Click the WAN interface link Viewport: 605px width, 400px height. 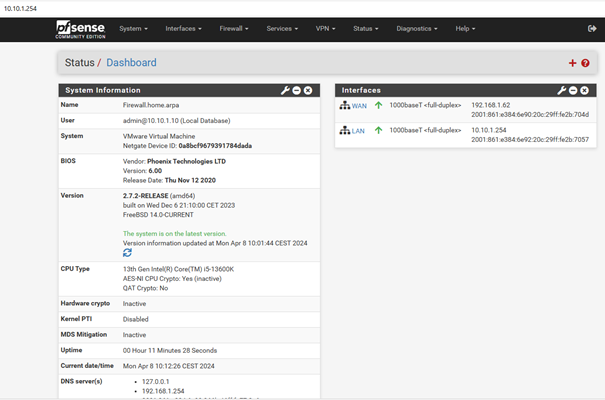pos(358,105)
